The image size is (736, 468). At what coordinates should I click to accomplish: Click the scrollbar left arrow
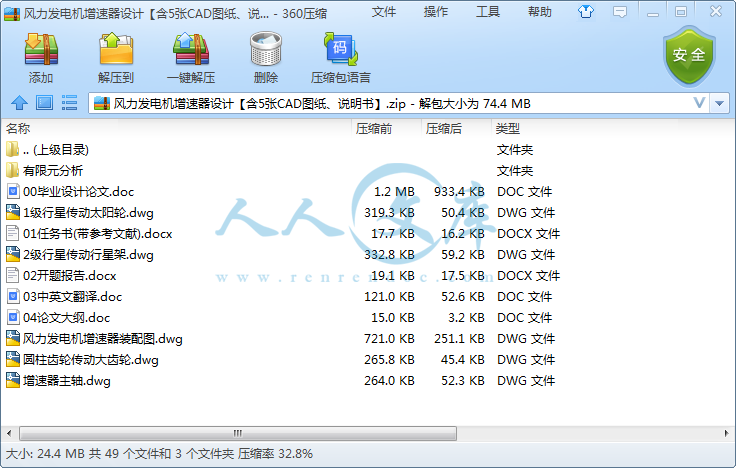9,433
